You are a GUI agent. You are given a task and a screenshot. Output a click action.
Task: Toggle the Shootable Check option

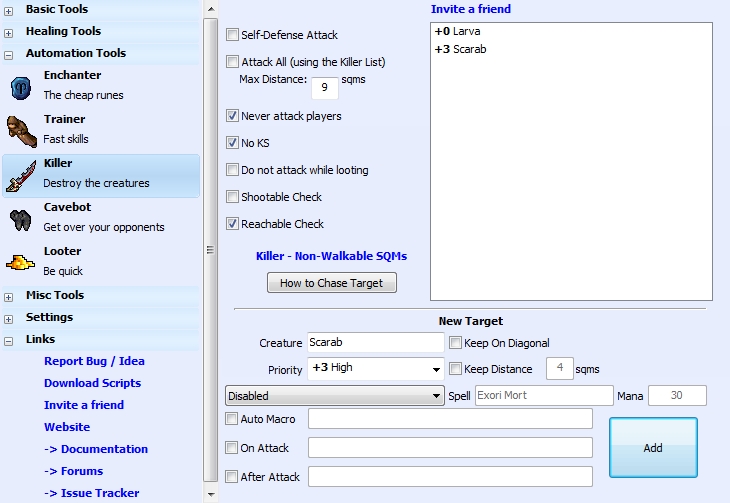pos(233,197)
